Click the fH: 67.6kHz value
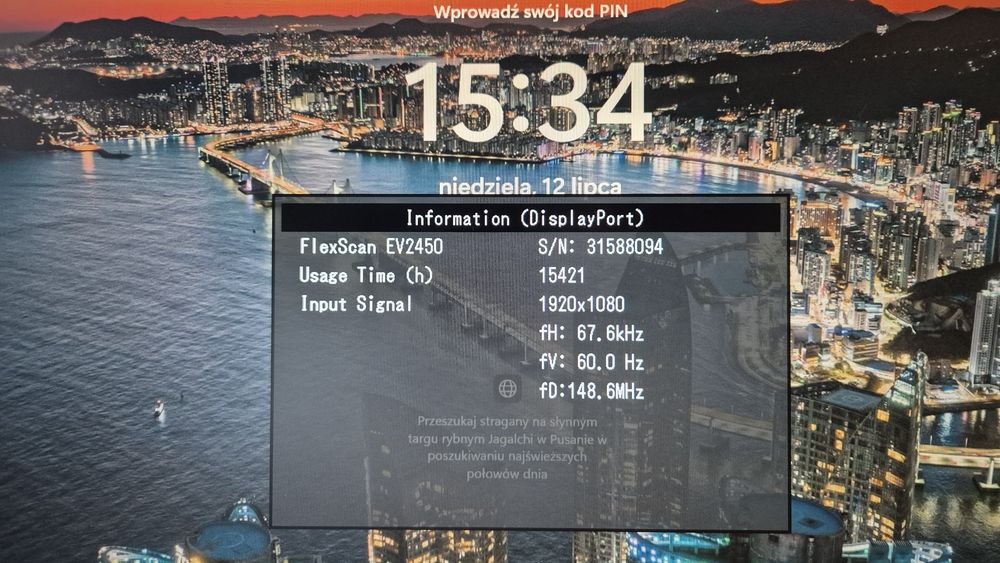1000x563 pixels. pos(591,333)
